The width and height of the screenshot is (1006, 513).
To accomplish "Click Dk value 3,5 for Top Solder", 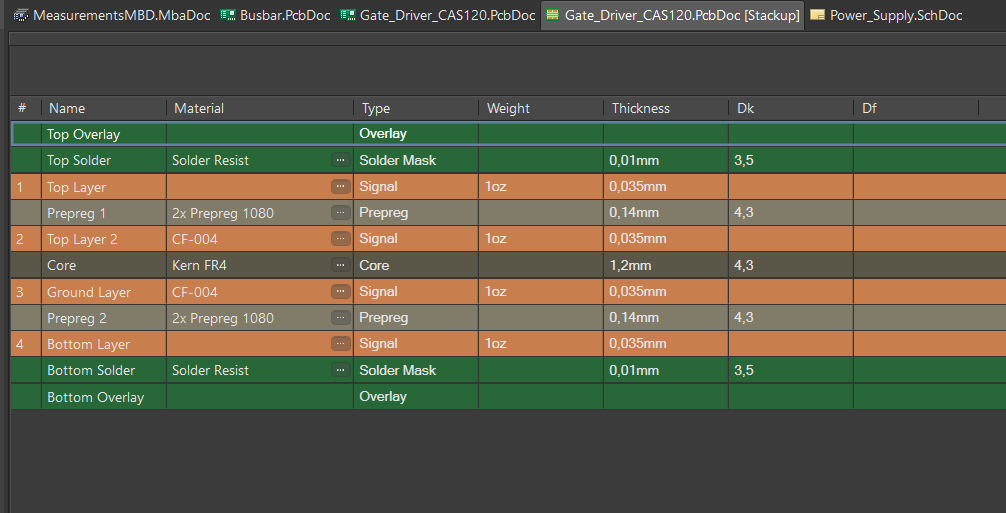I will pos(744,160).
